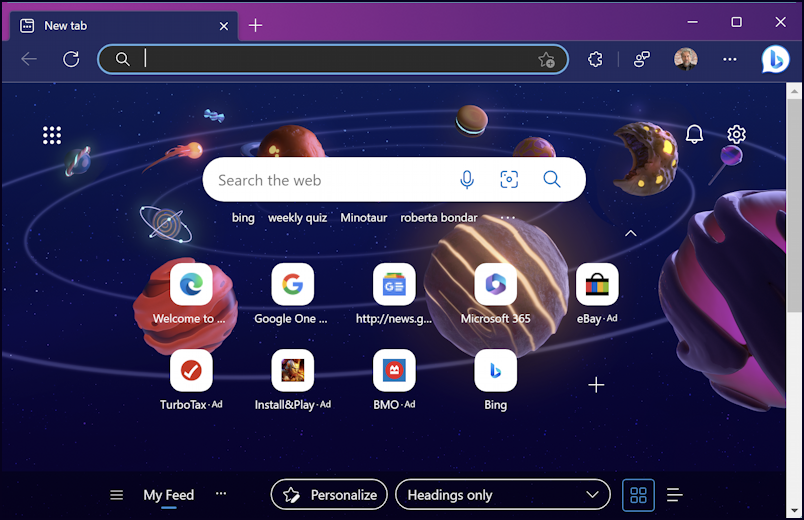The width and height of the screenshot is (804, 520).
Task: Add this page to favorites star icon
Action: (x=547, y=59)
